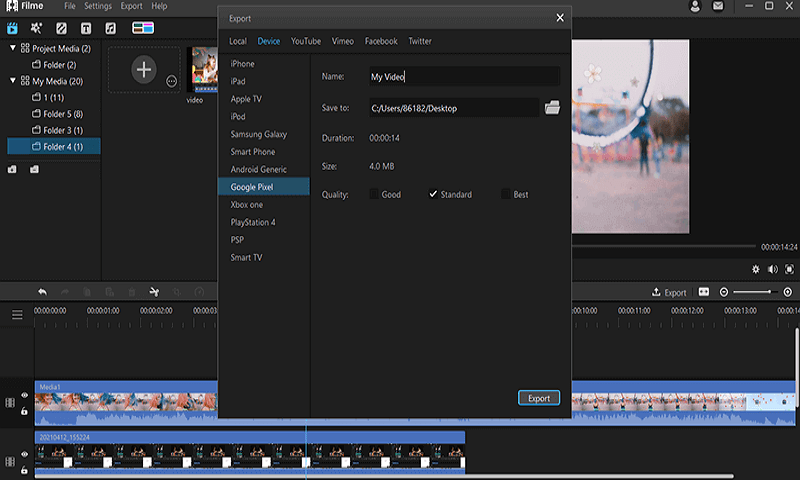Open the split screen templates icon
This screenshot has height=480, width=800.
pos(143,28)
